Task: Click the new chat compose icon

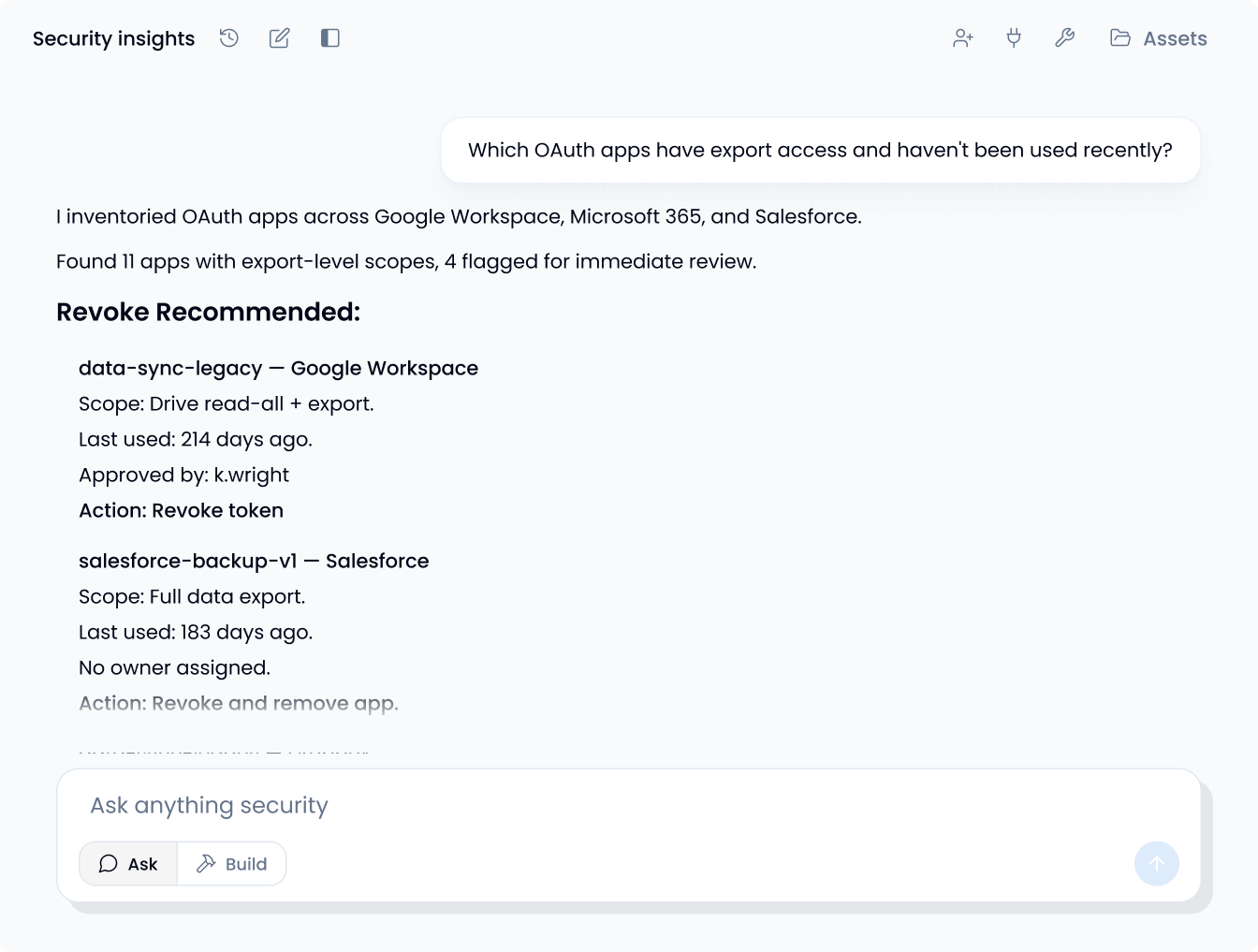Action: coord(279,38)
